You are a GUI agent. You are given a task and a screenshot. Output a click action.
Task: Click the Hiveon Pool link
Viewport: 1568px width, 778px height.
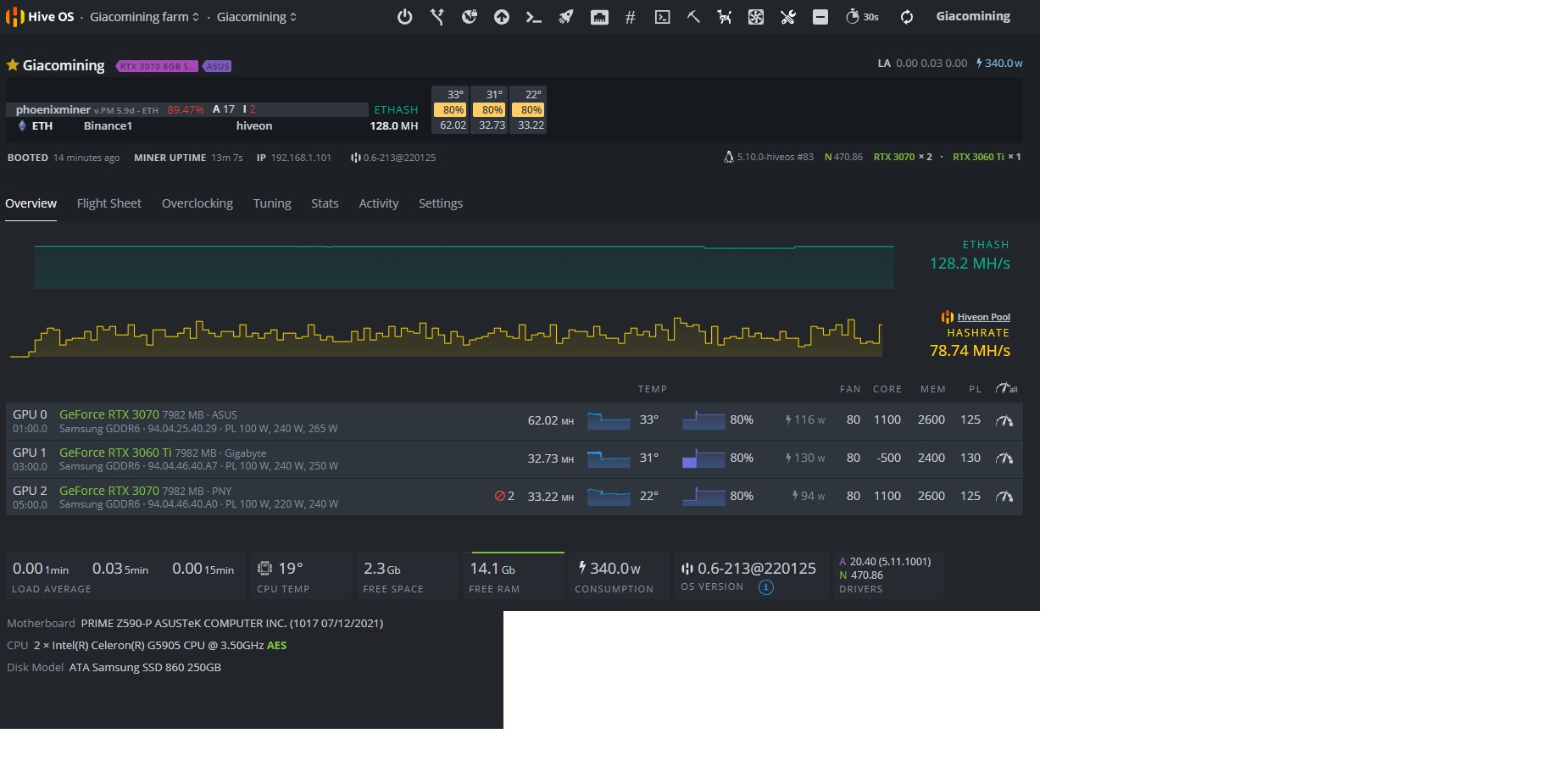tap(983, 317)
